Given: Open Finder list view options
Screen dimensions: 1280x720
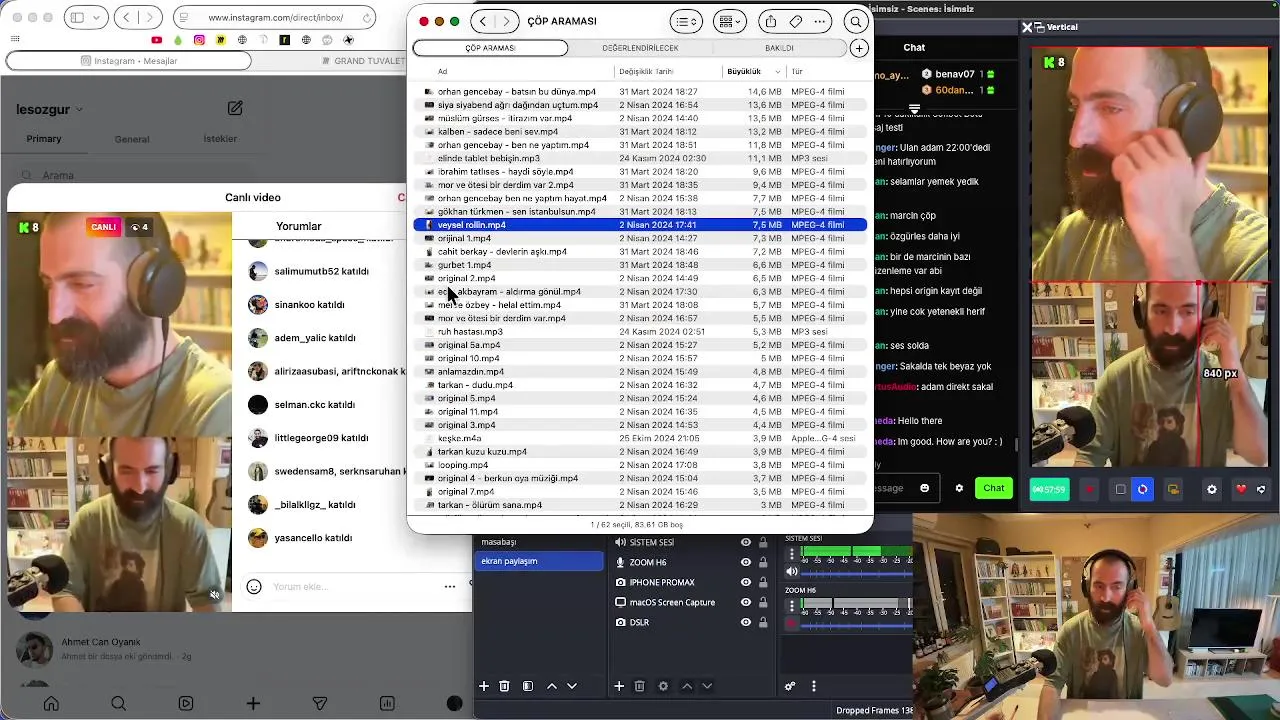Looking at the screenshot, I should pos(686,21).
